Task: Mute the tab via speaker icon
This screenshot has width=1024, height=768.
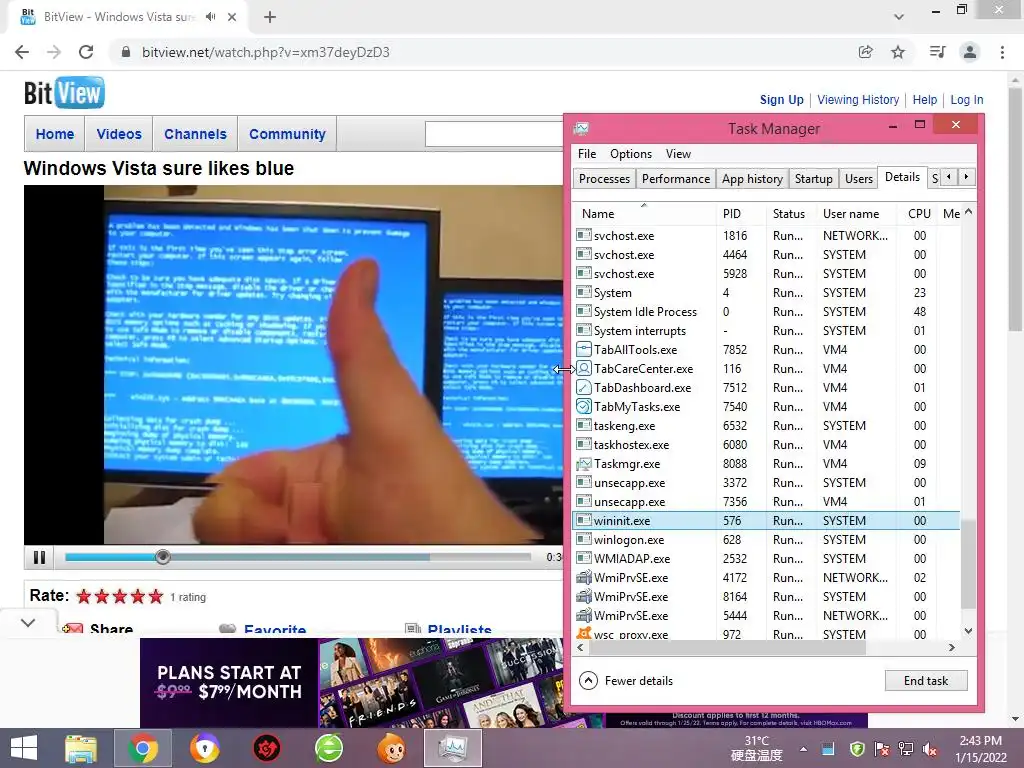Action: pyautogui.click(x=210, y=17)
